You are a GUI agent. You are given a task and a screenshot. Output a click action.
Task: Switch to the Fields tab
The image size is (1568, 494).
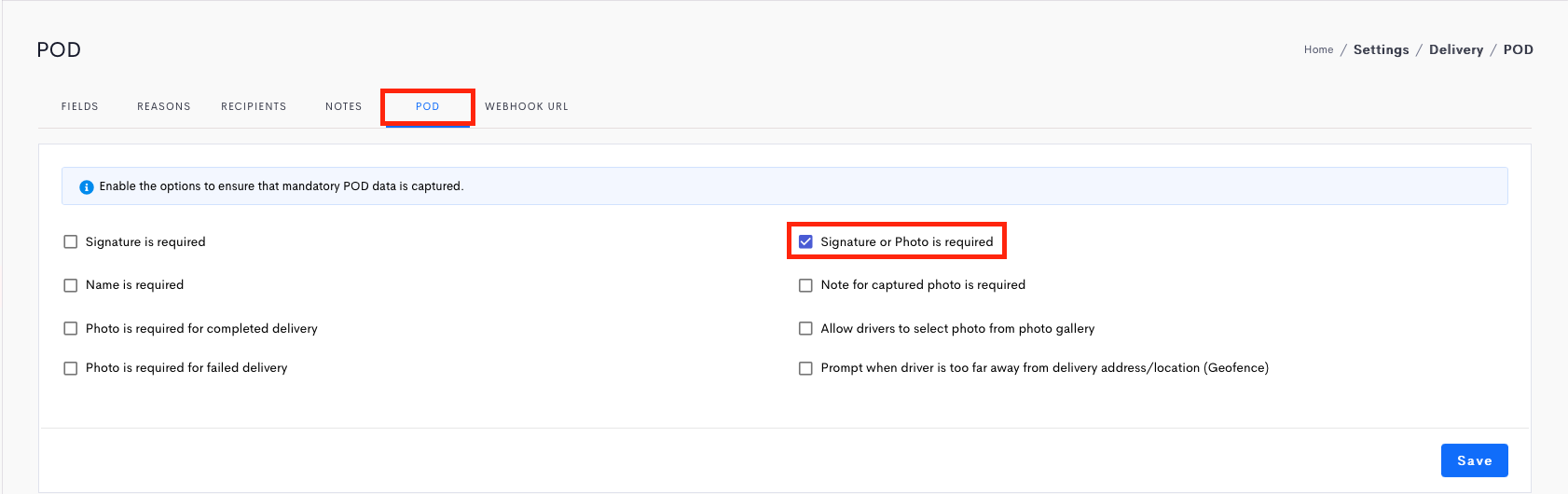click(80, 106)
